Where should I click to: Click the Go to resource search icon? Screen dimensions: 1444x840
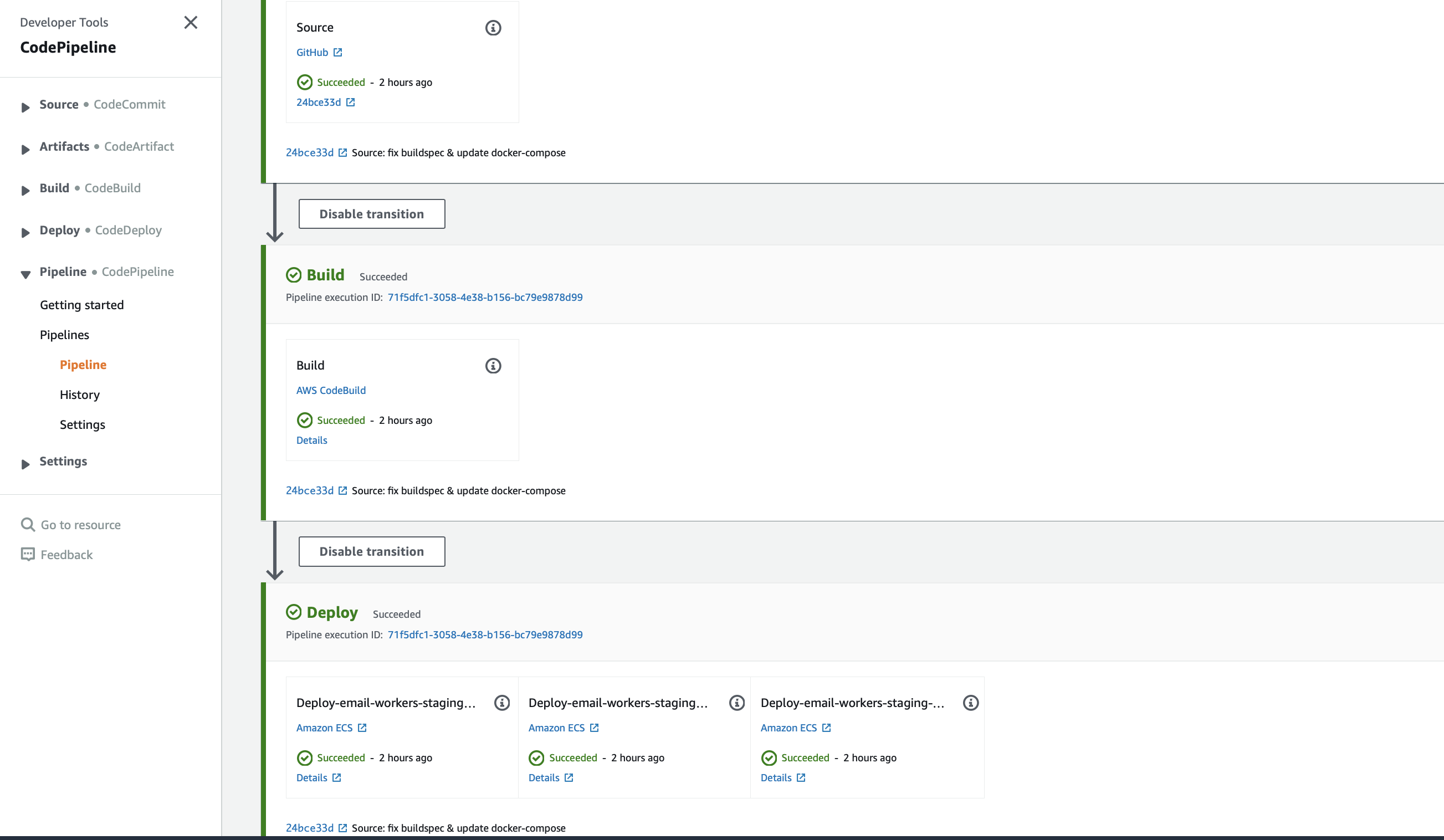pos(28,524)
